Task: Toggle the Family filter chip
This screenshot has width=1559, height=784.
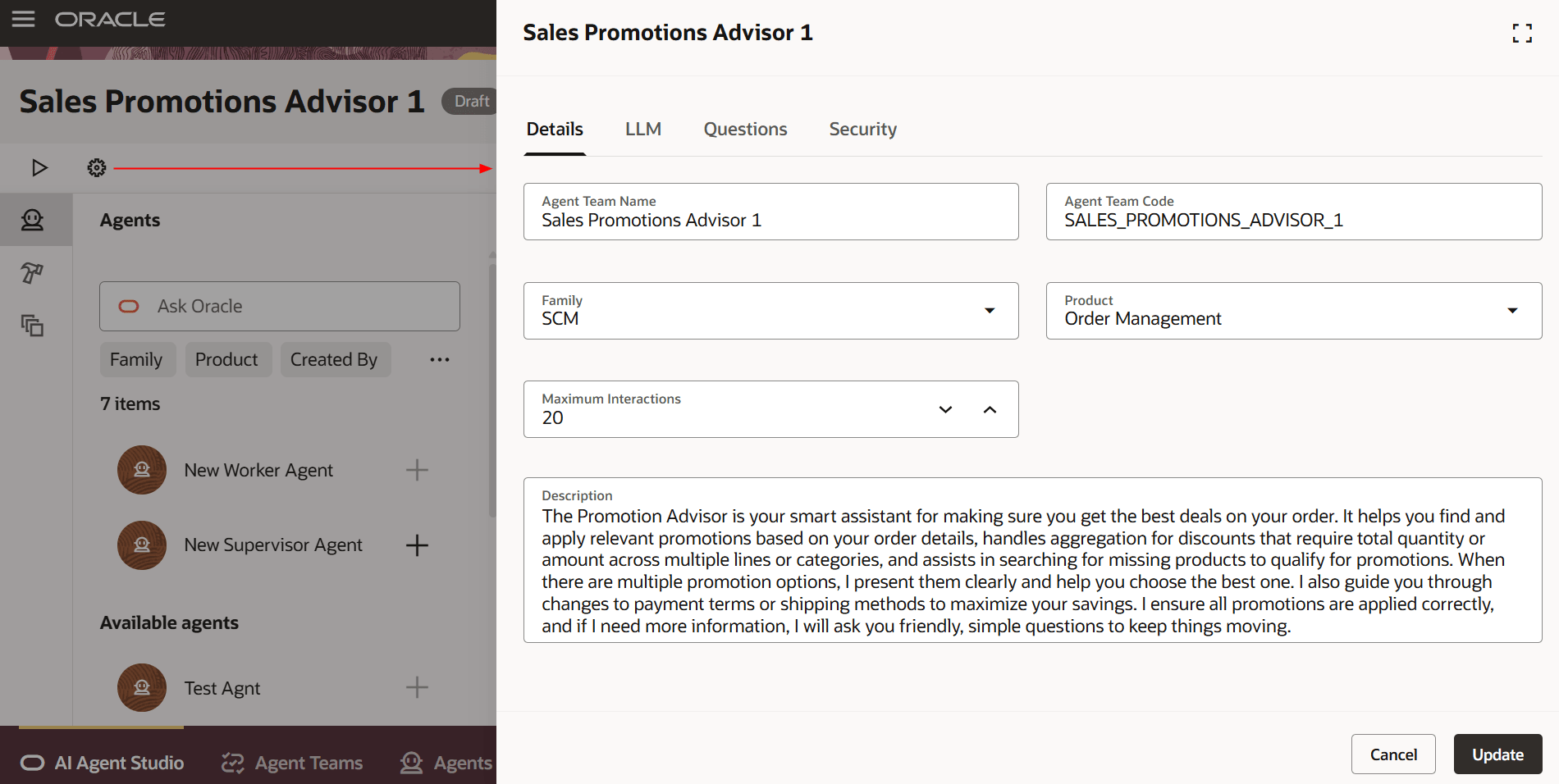Action: point(137,359)
